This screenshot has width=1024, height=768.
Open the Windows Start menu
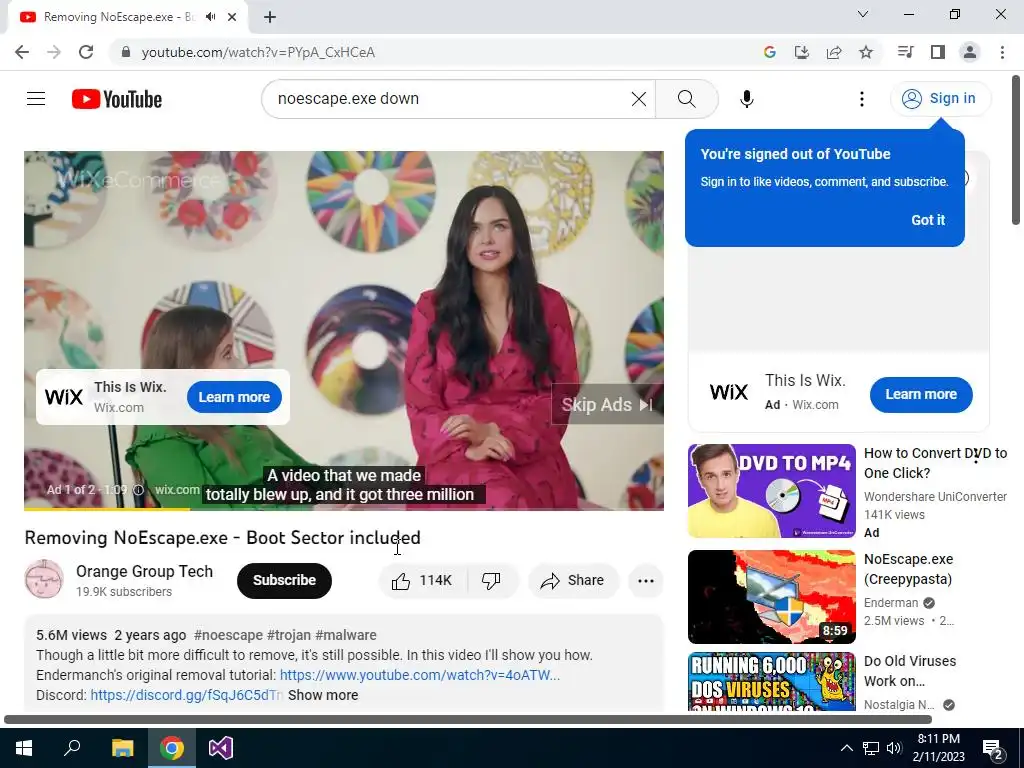pos(24,748)
